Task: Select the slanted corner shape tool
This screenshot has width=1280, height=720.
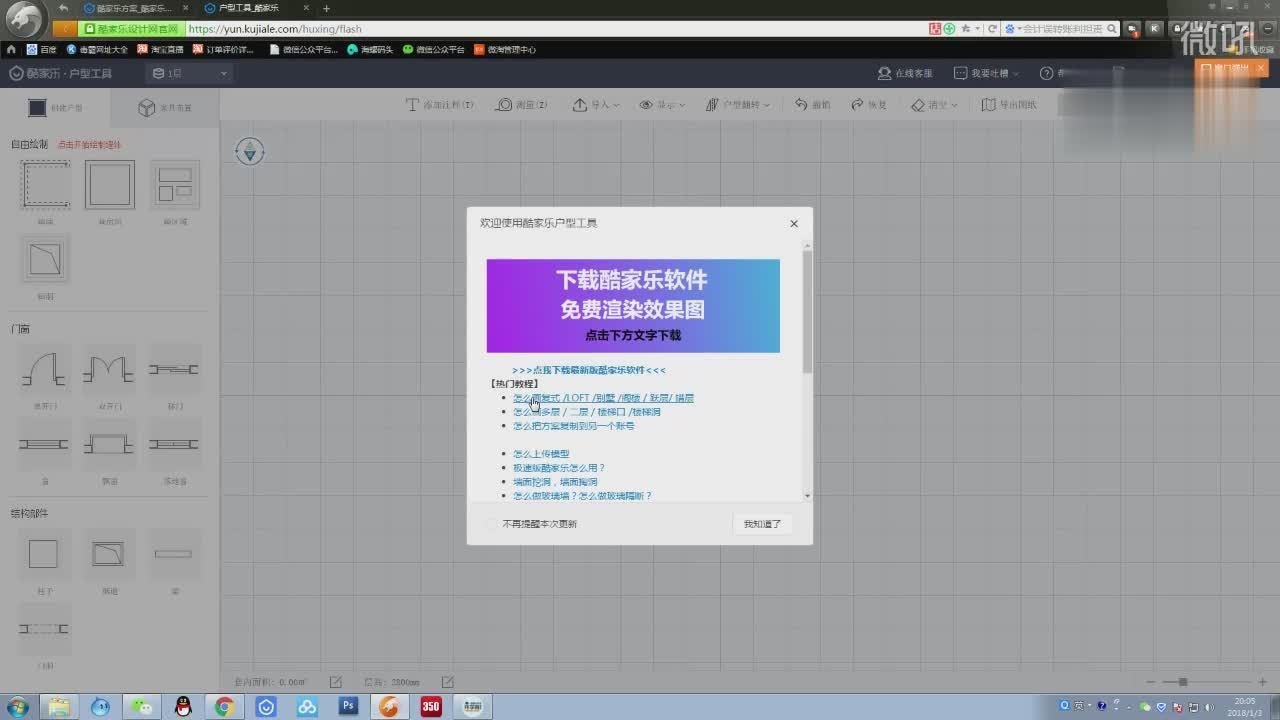Action: coord(45,260)
